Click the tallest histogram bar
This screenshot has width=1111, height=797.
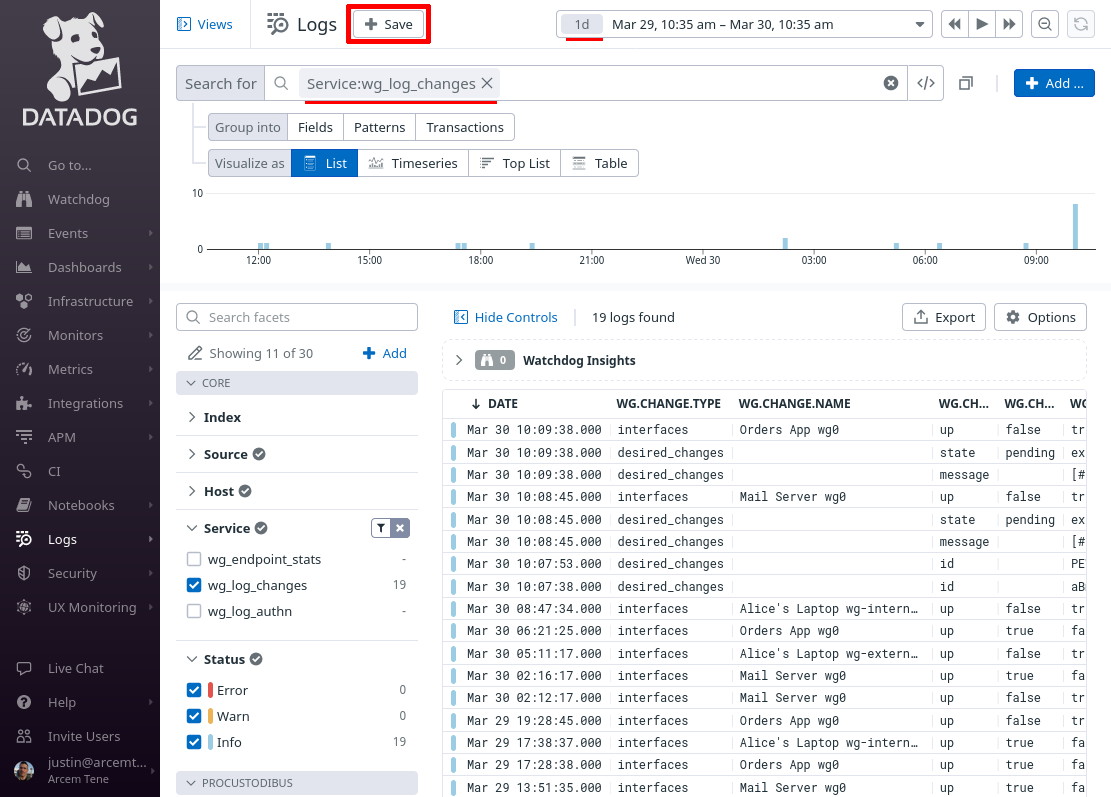[1075, 226]
